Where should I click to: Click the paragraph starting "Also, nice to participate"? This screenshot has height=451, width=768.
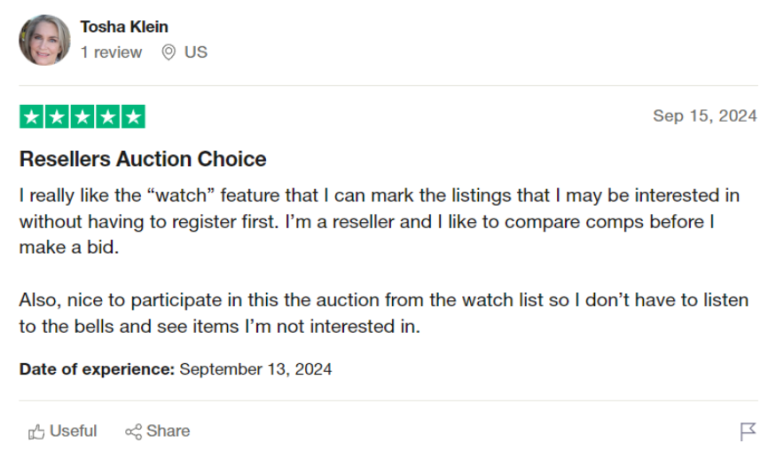coord(380,312)
